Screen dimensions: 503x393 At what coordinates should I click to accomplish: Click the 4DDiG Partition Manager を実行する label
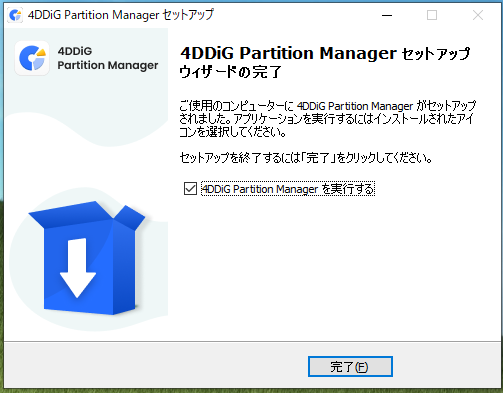click(x=288, y=189)
